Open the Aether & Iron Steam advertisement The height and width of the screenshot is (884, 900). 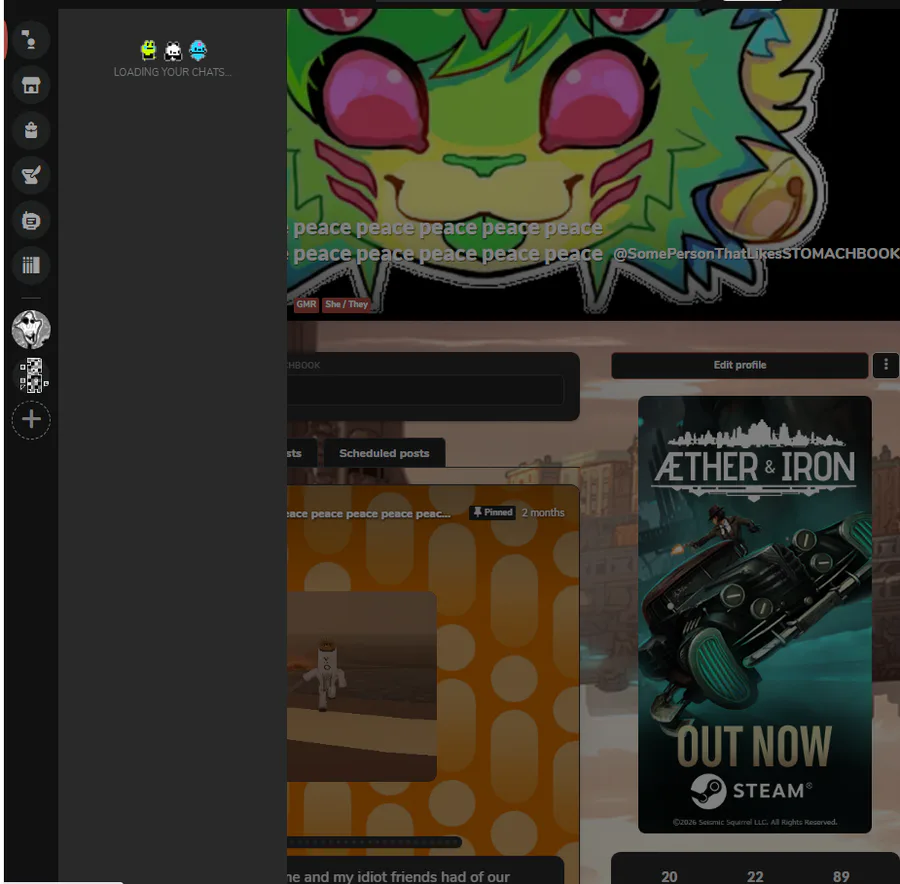tap(754, 614)
